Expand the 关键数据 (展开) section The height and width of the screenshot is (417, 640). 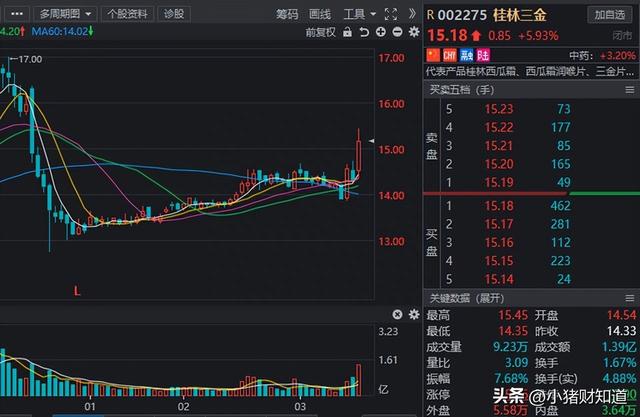[467, 298]
